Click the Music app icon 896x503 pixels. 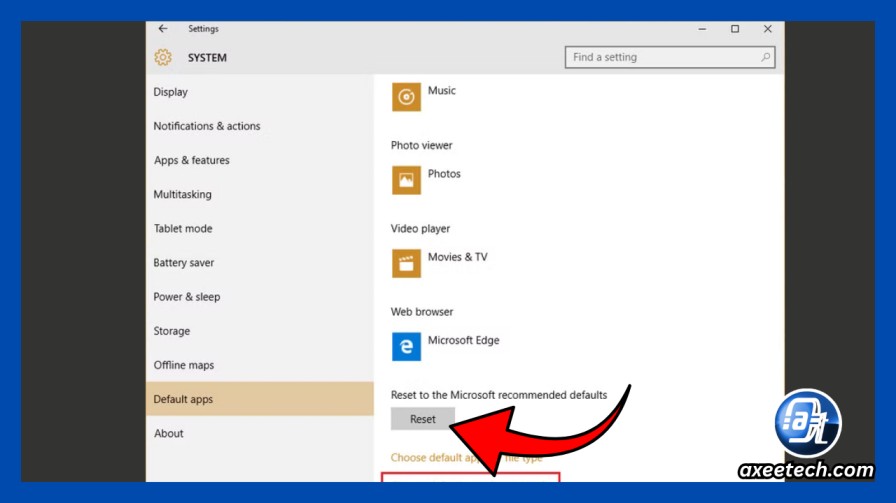tap(406, 97)
